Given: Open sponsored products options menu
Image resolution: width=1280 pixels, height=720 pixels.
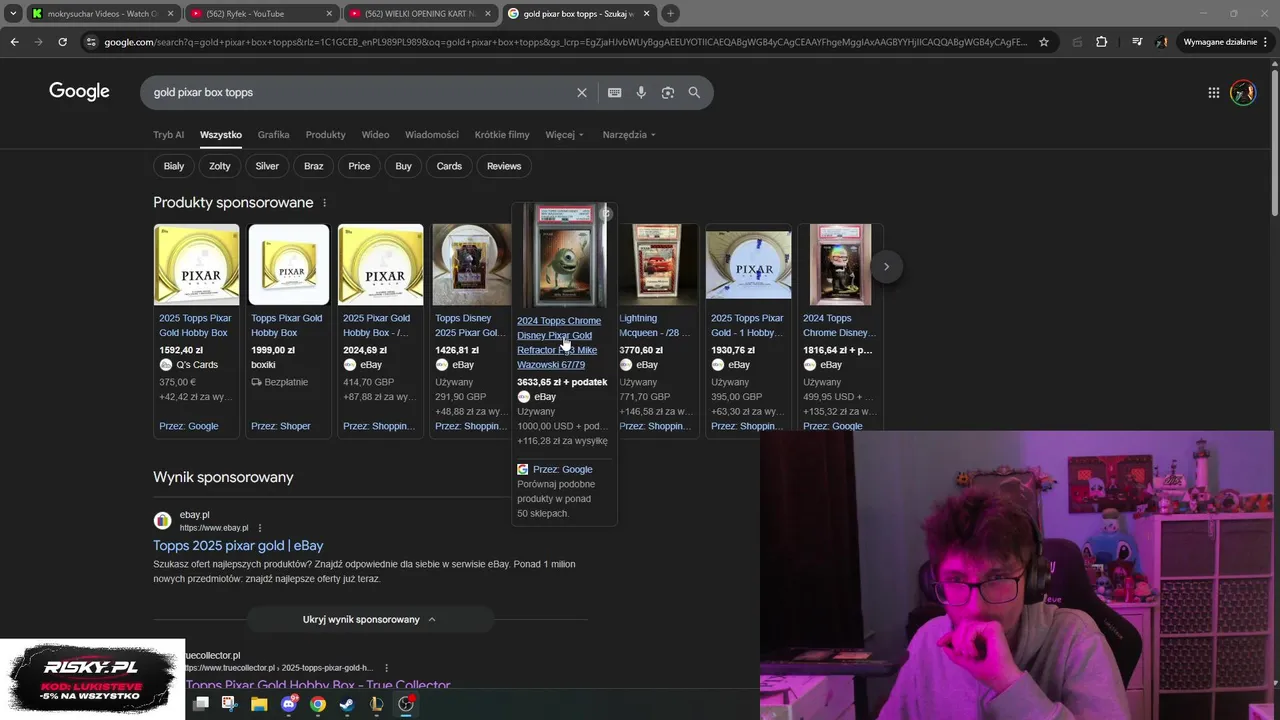Looking at the screenshot, I should [x=324, y=203].
